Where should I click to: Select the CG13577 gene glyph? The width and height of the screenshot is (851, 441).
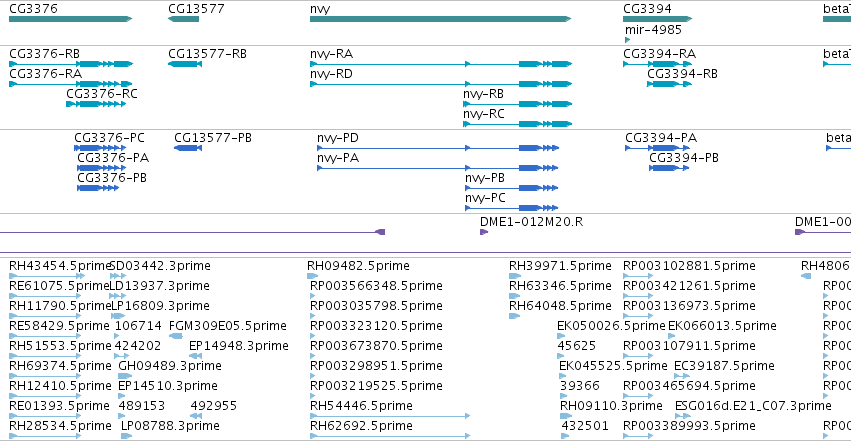pyautogui.click(x=183, y=19)
